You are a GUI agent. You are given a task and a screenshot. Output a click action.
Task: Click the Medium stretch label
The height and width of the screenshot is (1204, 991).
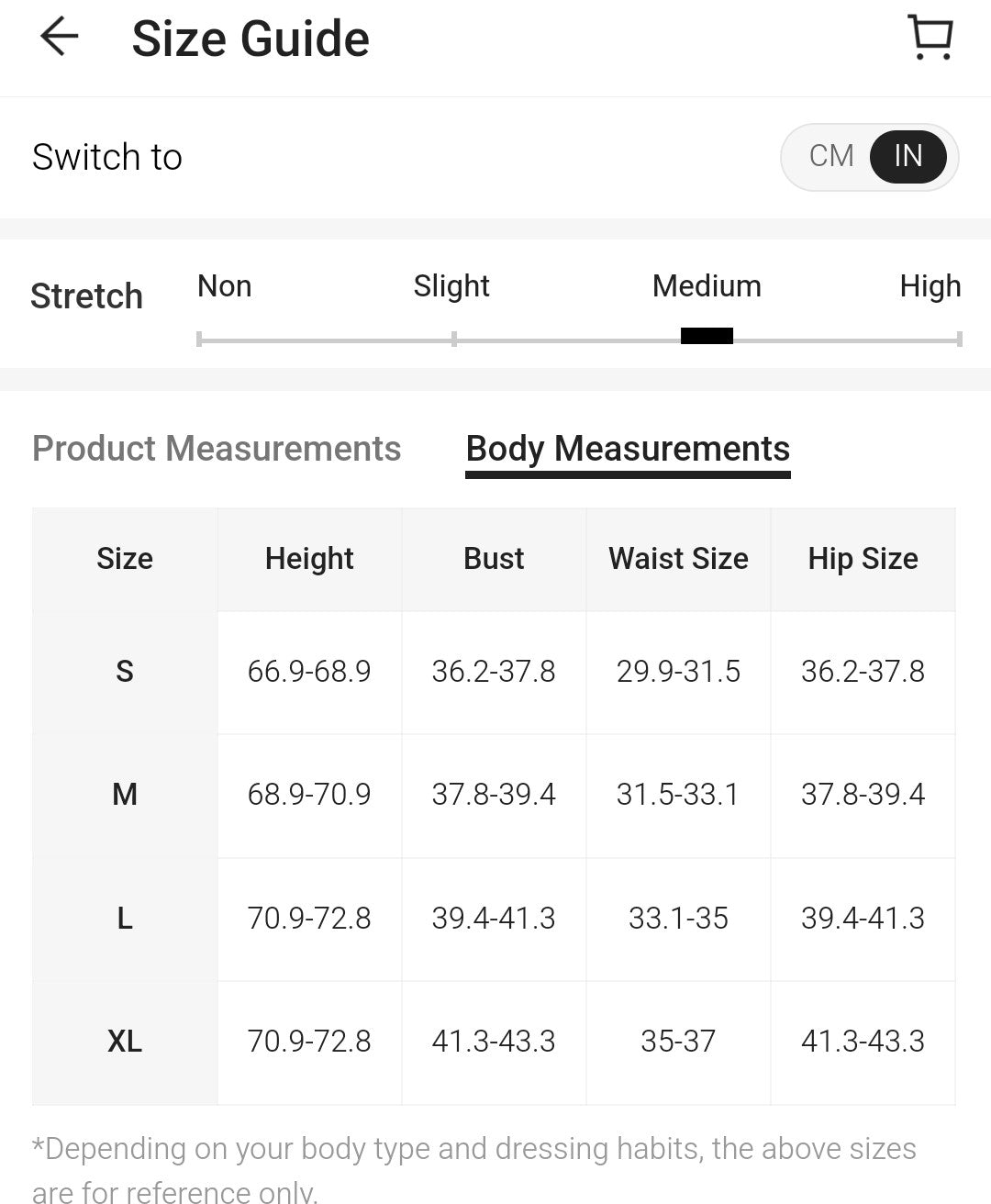(707, 286)
